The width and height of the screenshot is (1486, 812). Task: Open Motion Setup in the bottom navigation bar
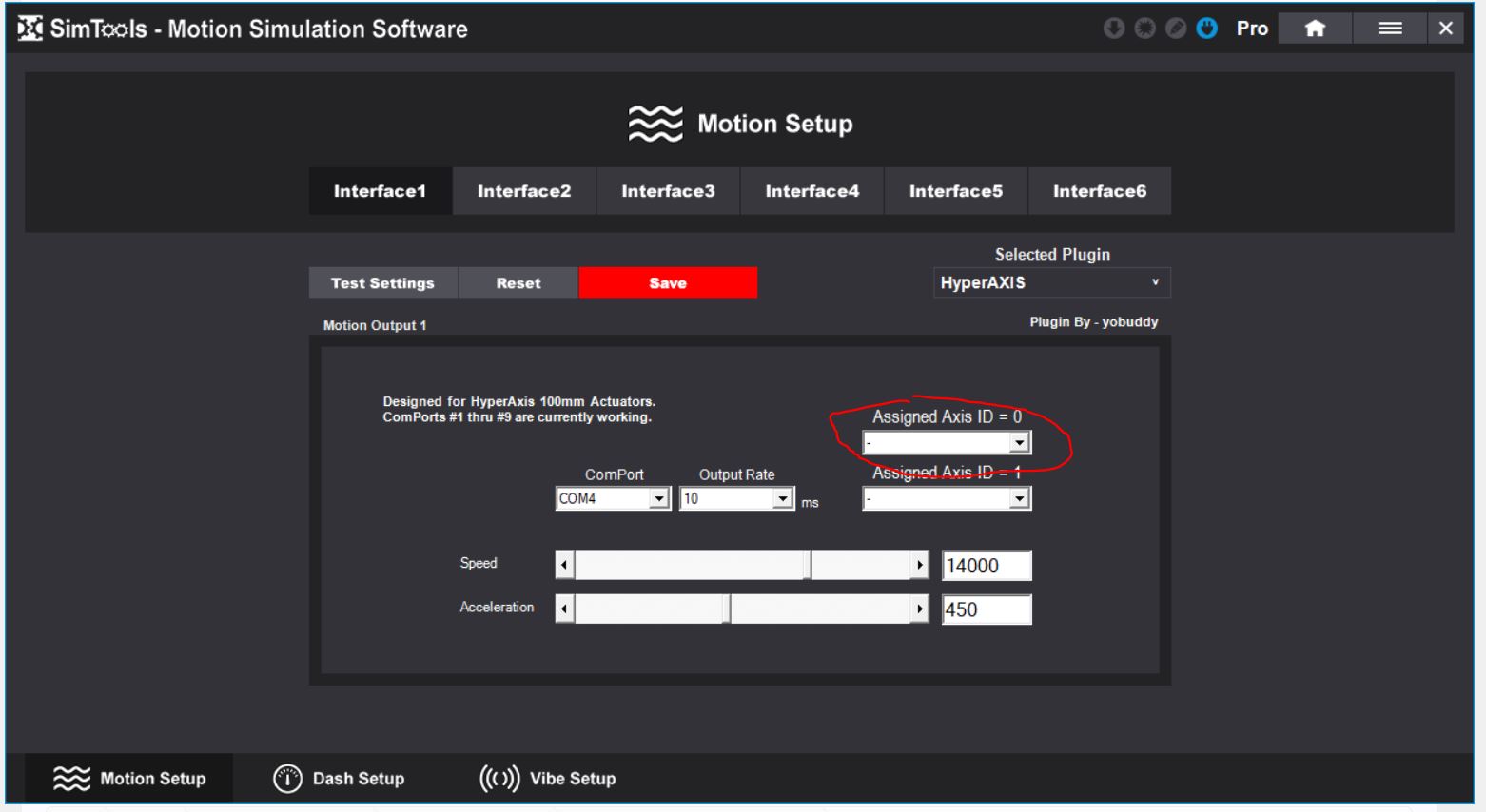point(129,779)
